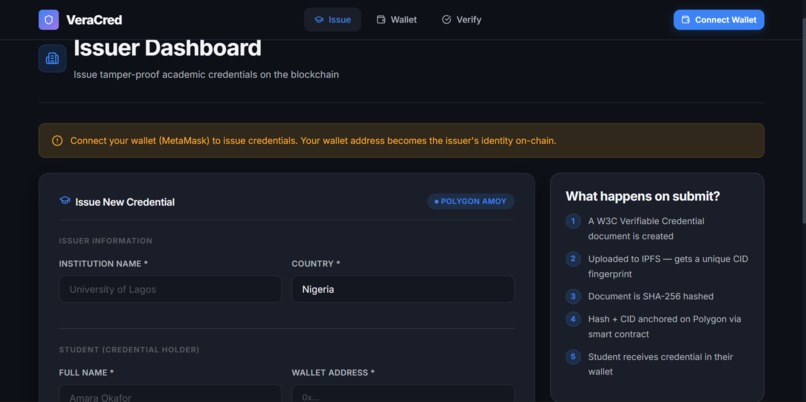Click the 'Issue New Credential' heading text
This screenshot has width=806, height=402.
tap(125, 202)
